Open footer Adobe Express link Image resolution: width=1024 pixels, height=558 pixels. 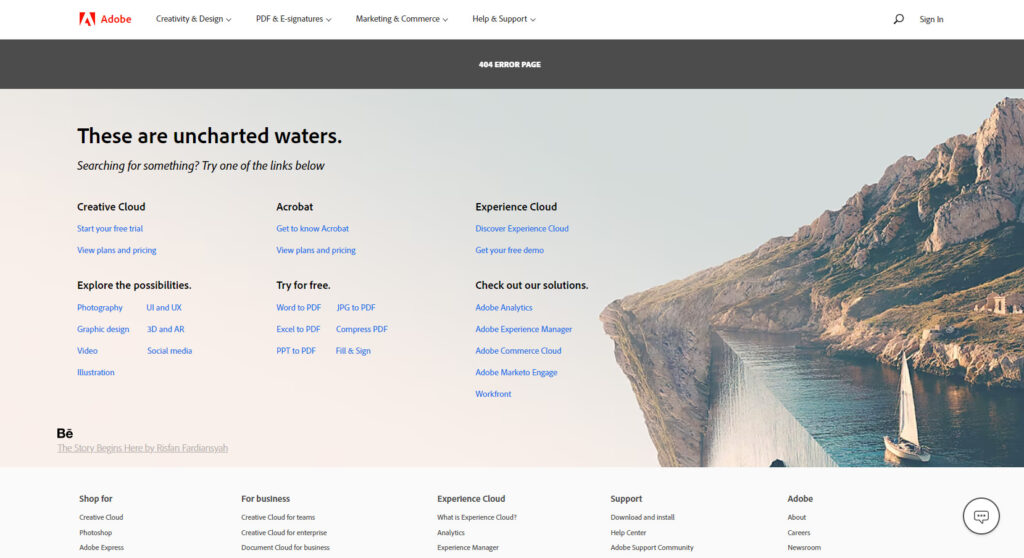tap(101, 548)
